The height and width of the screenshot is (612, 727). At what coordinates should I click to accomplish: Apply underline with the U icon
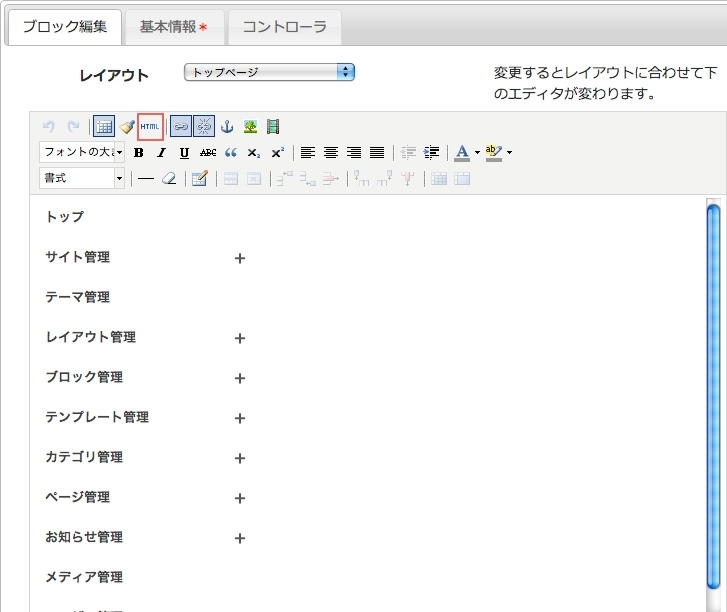tap(184, 153)
